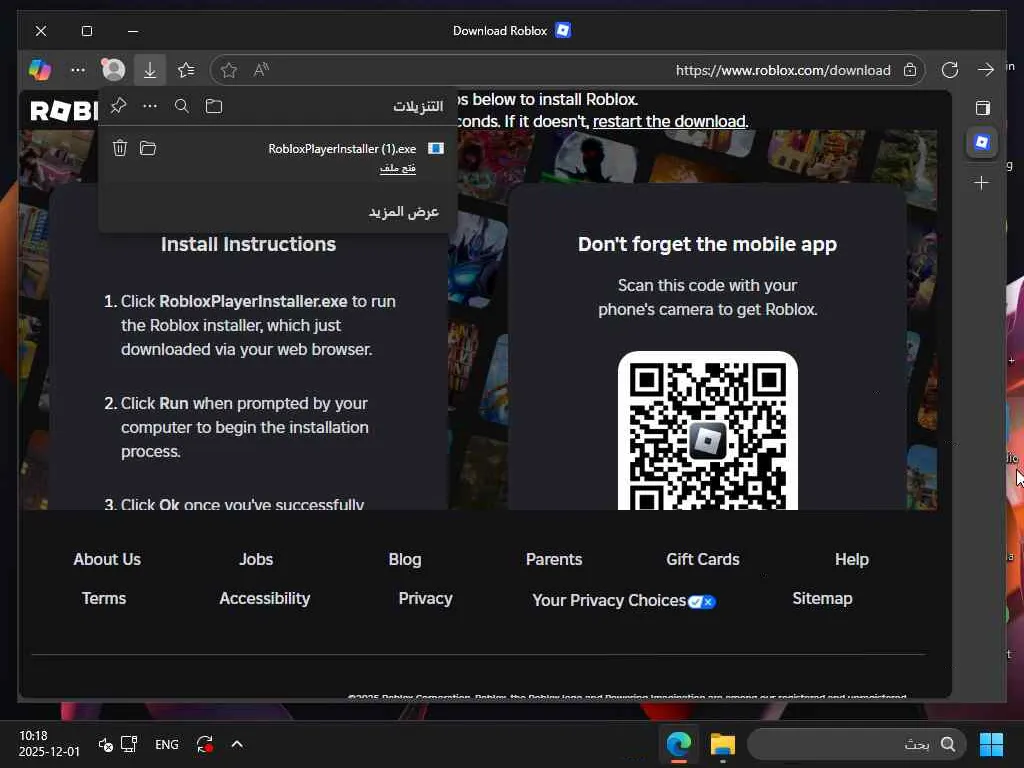Viewport: 1024px width, 768px height.
Task: Open the Gift Cards footer link
Action: coord(703,559)
